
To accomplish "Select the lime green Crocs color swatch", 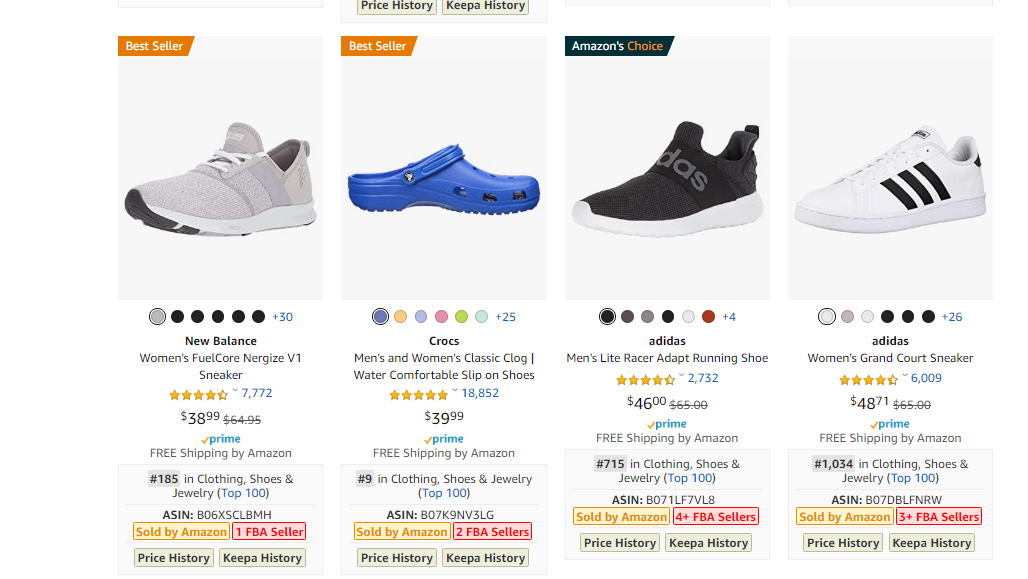I will point(462,317).
